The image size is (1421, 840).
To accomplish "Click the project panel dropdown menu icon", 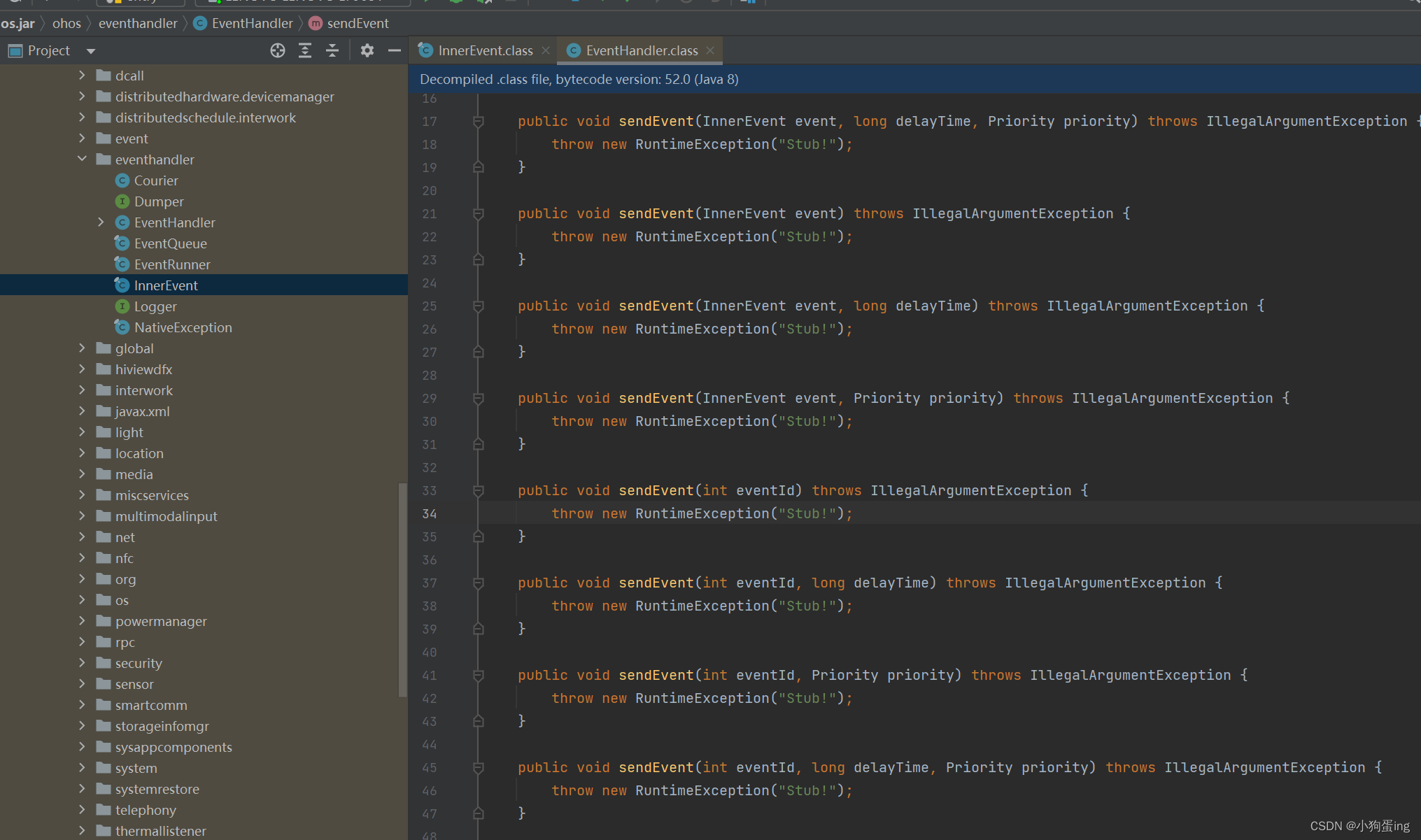I will tap(92, 50).
